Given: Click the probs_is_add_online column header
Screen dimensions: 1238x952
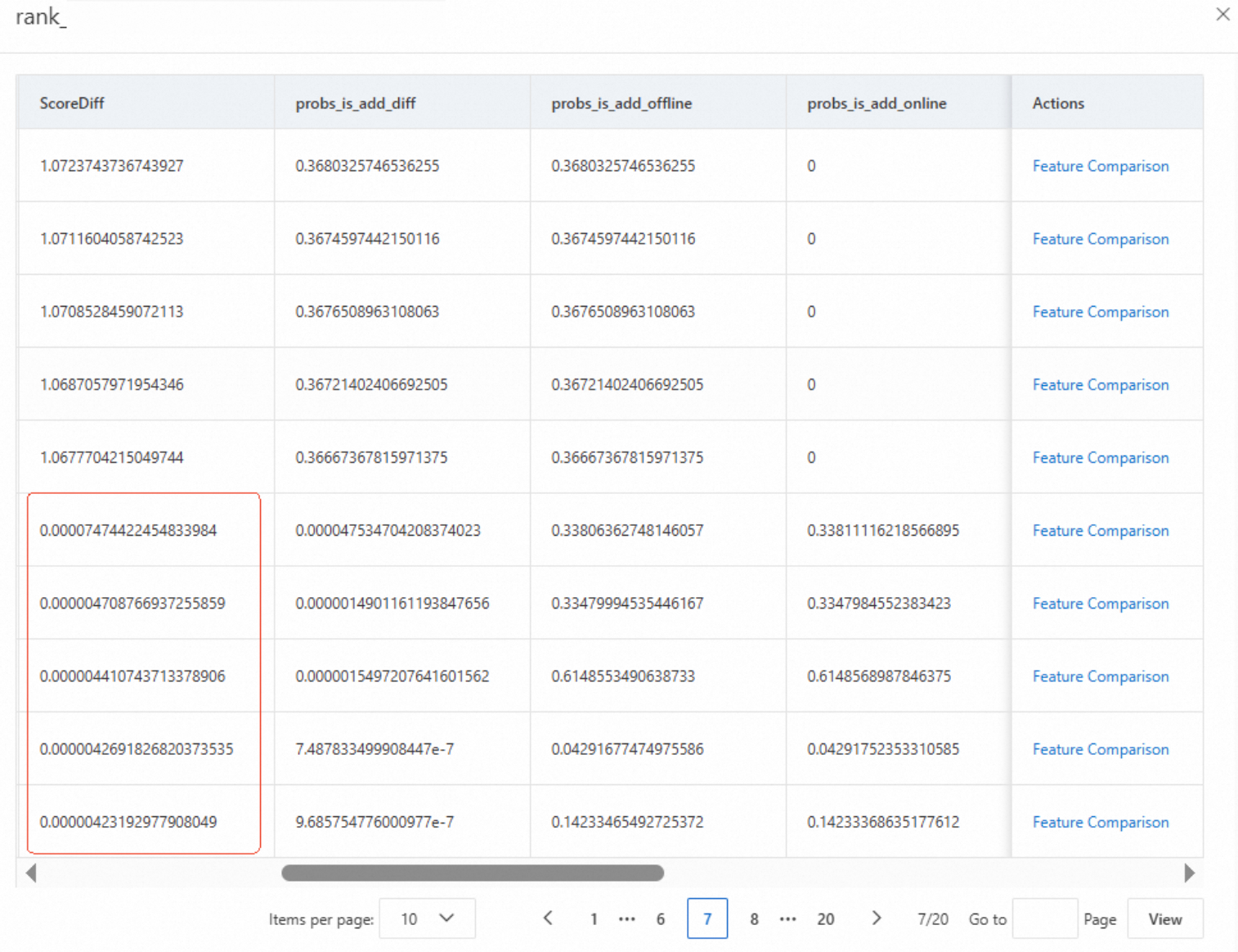Looking at the screenshot, I should tap(899, 103).
